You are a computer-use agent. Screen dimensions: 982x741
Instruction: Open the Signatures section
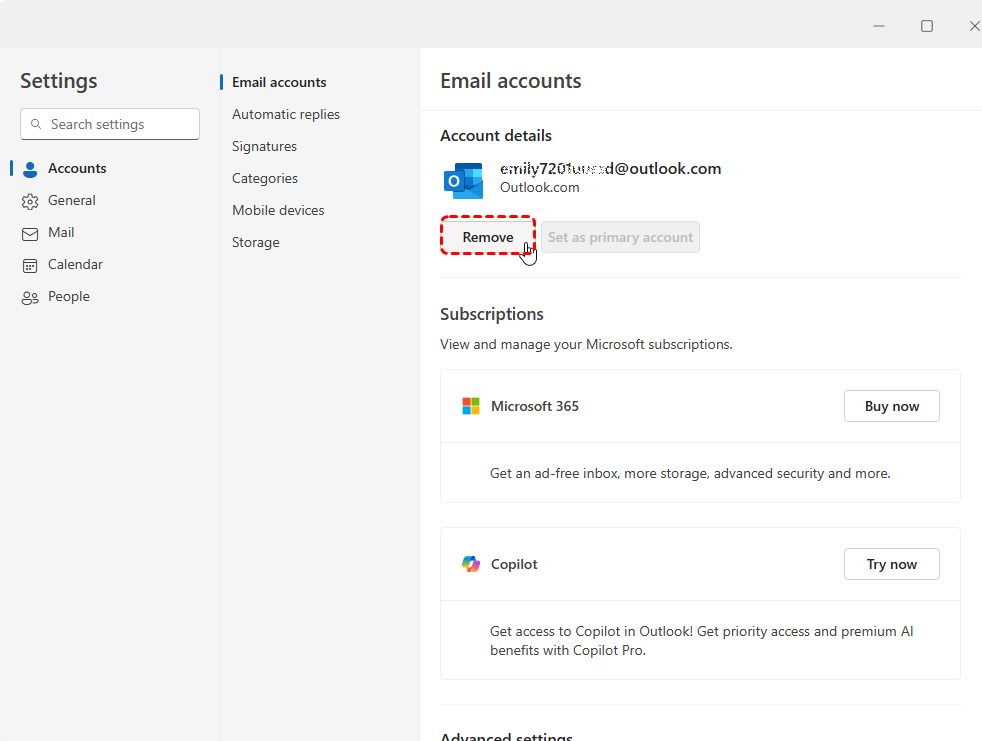pos(264,147)
